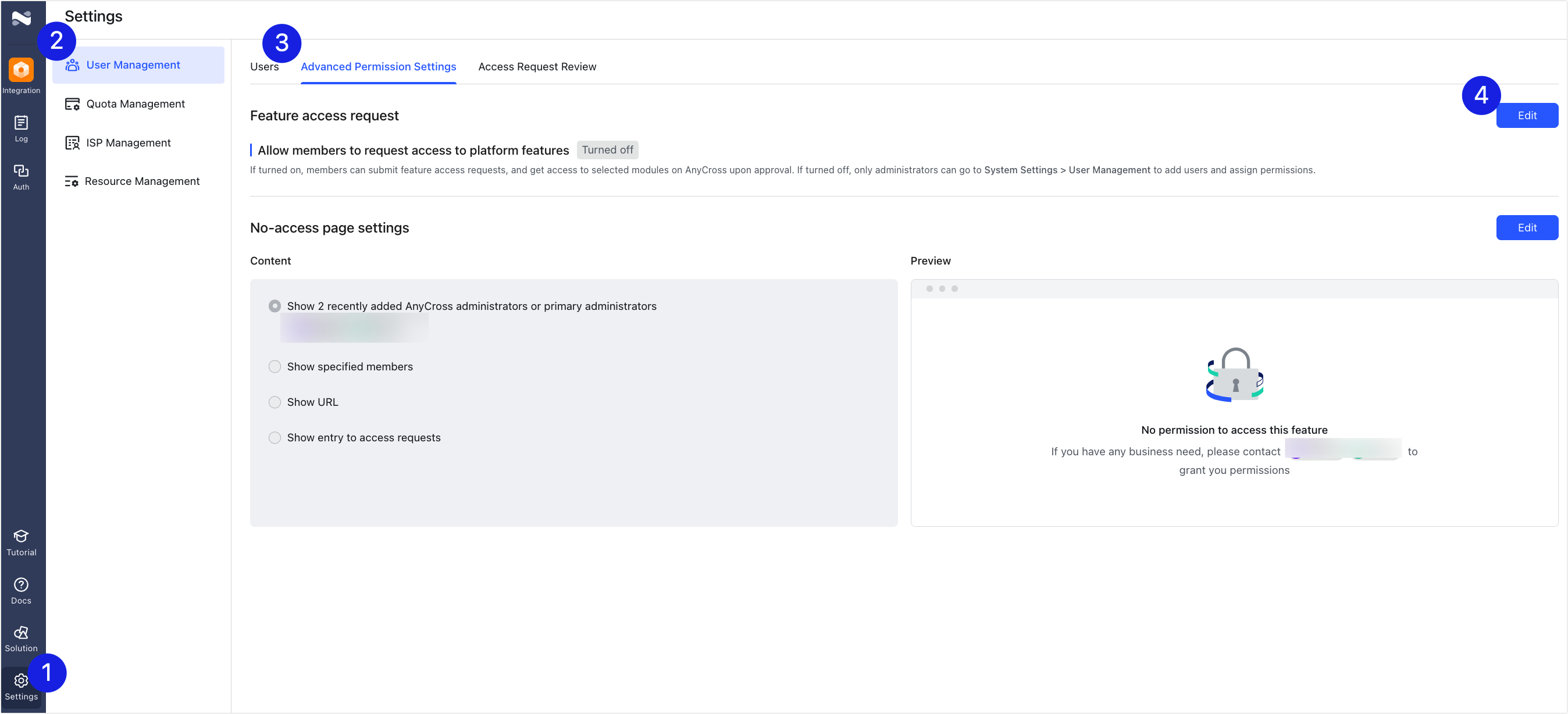The image size is (1568, 714).
Task: Select the Show specified members option
Action: point(275,366)
